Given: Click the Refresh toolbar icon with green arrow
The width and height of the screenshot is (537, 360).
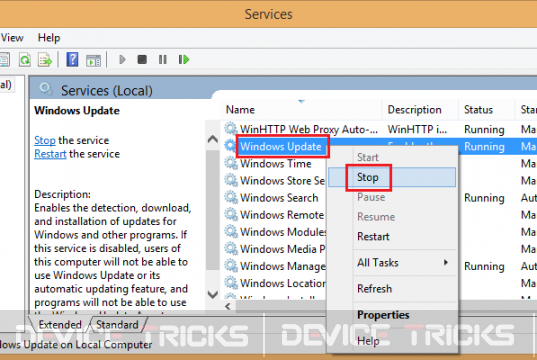Looking at the screenshot, I should coord(25,60).
